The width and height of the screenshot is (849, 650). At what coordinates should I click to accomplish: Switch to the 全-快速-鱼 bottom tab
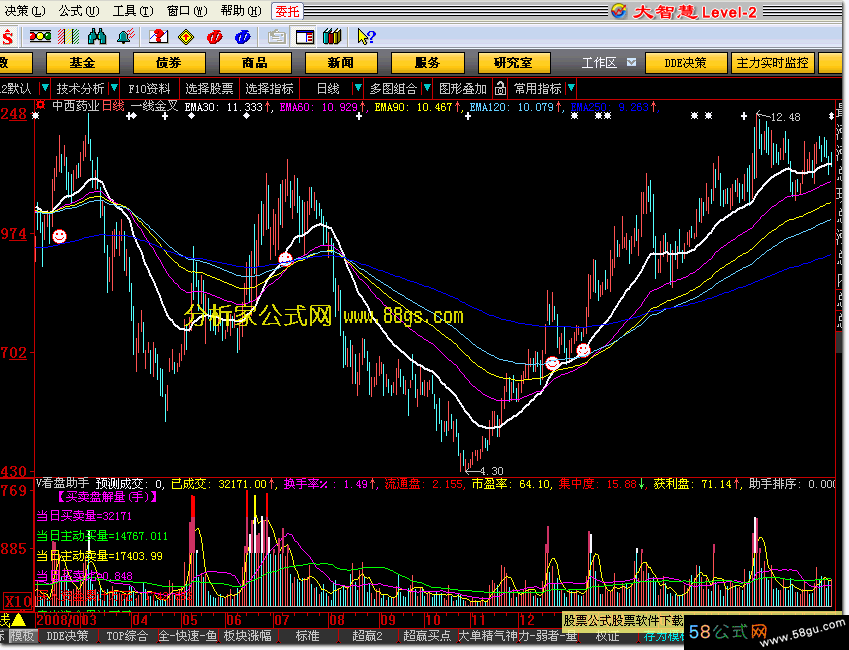point(187,636)
